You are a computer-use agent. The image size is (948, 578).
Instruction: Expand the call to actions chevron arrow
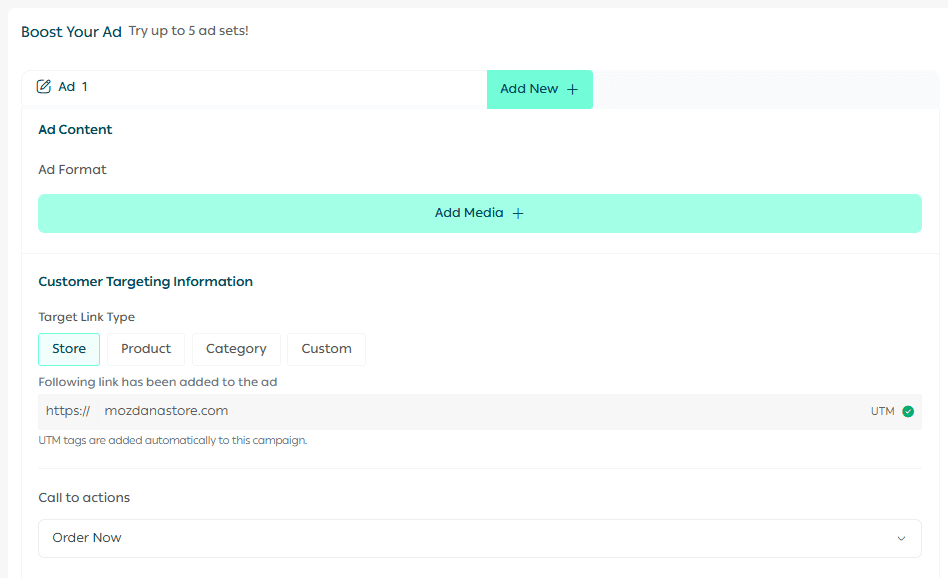[901, 538]
